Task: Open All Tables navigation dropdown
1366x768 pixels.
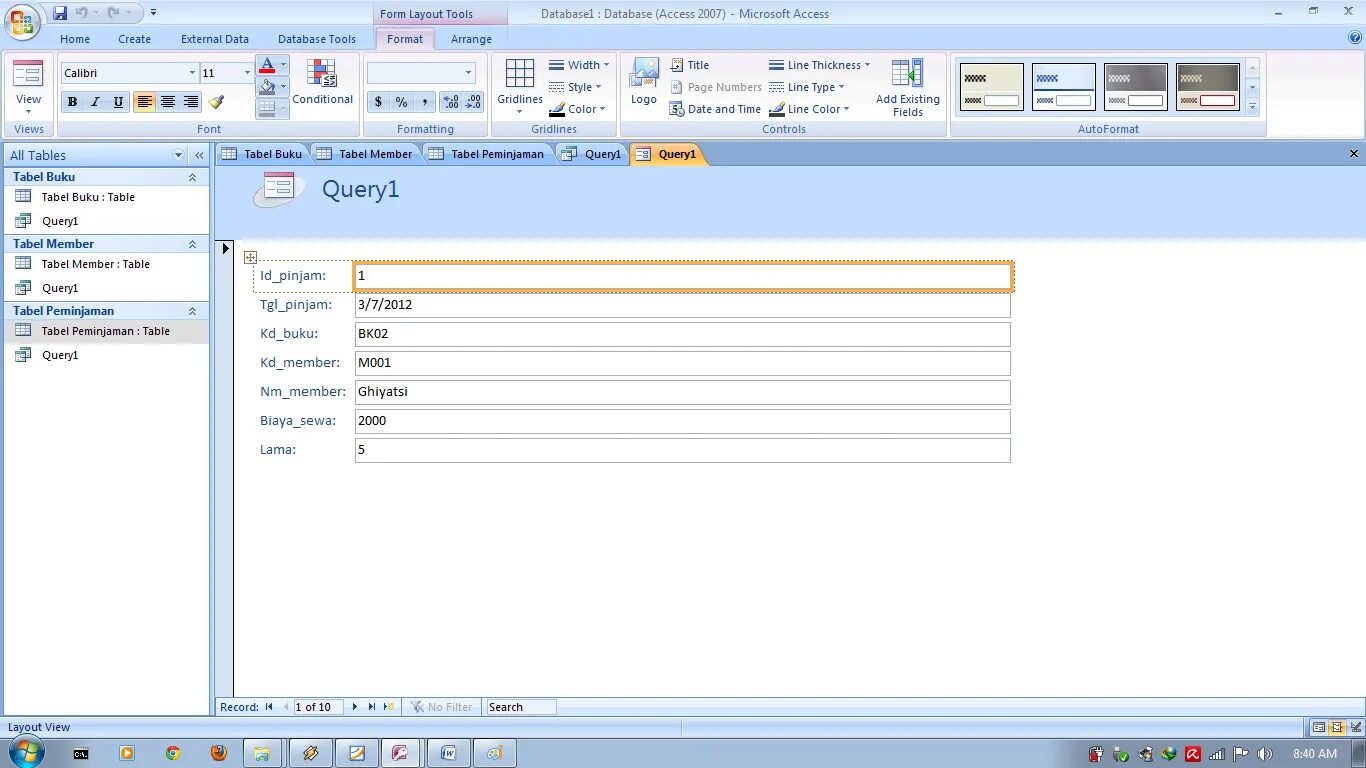Action: pyautogui.click(x=179, y=155)
